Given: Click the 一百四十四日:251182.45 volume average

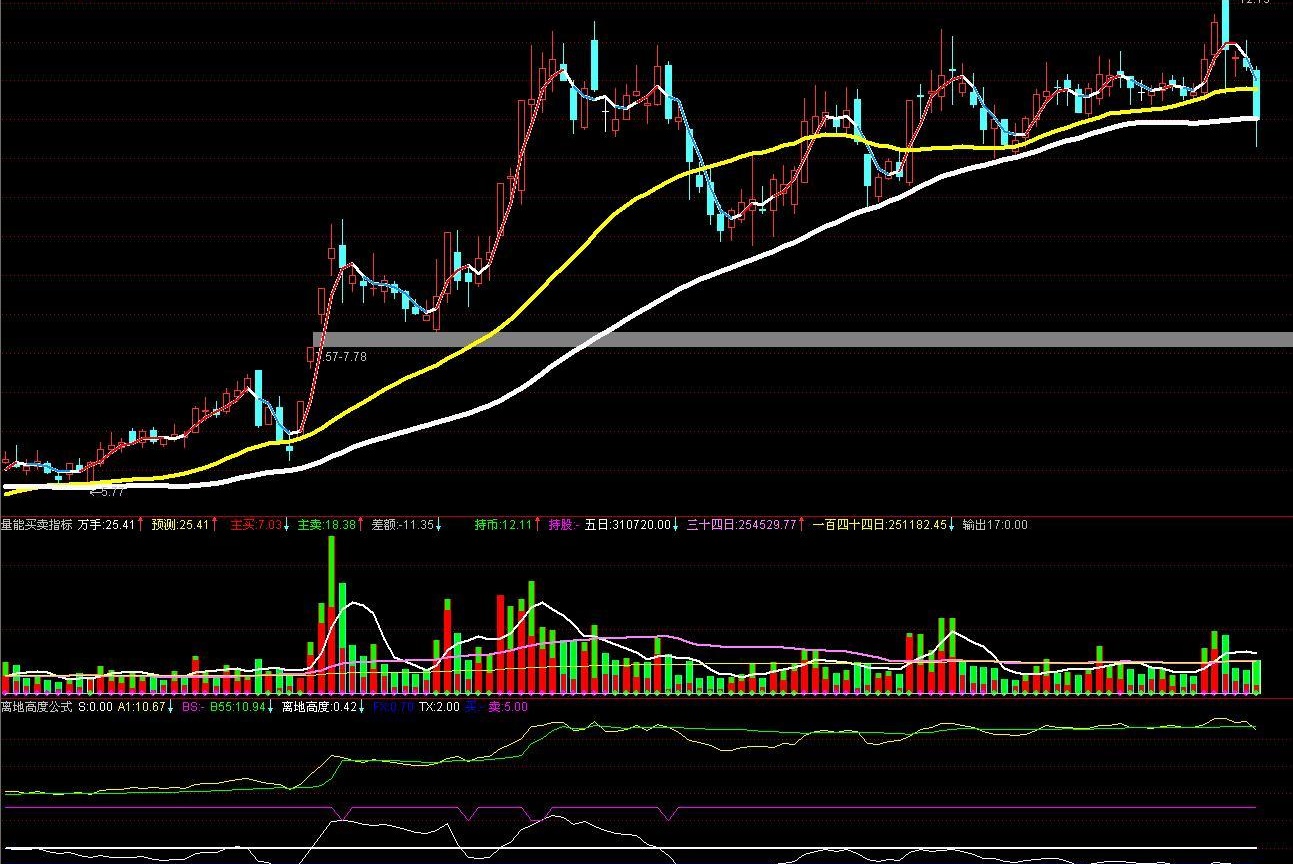Looking at the screenshot, I should pyautogui.click(x=878, y=524).
